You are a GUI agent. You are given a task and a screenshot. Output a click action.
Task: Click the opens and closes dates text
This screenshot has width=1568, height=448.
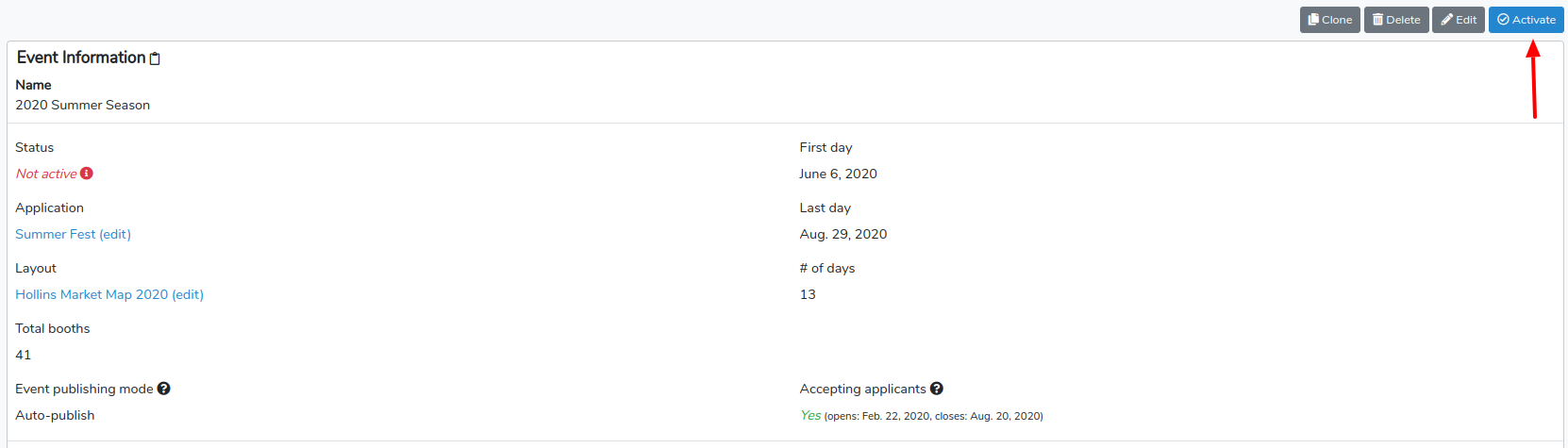click(934, 416)
